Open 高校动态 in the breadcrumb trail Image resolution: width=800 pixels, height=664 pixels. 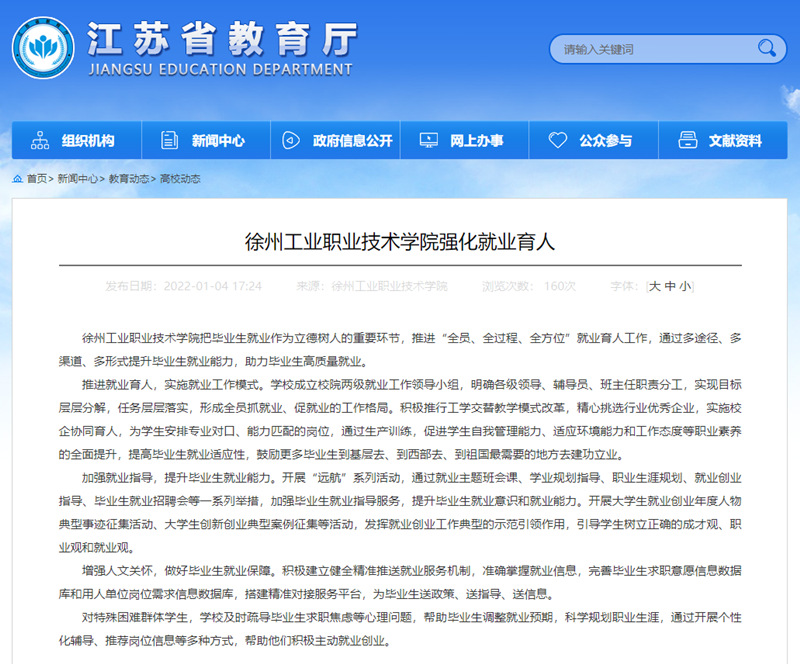(180, 179)
